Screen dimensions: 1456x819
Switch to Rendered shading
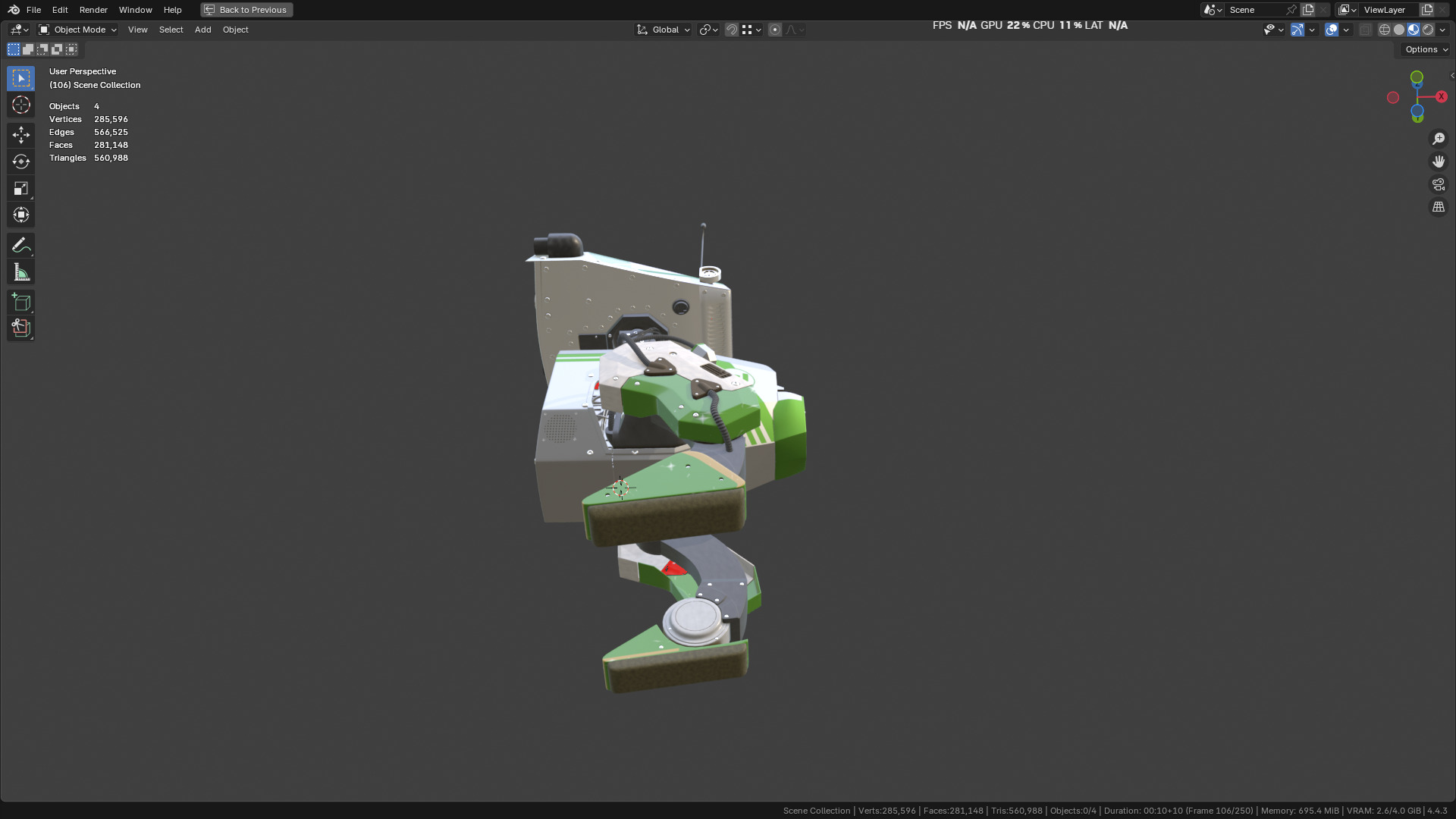pyautogui.click(x=1428, y=30)
